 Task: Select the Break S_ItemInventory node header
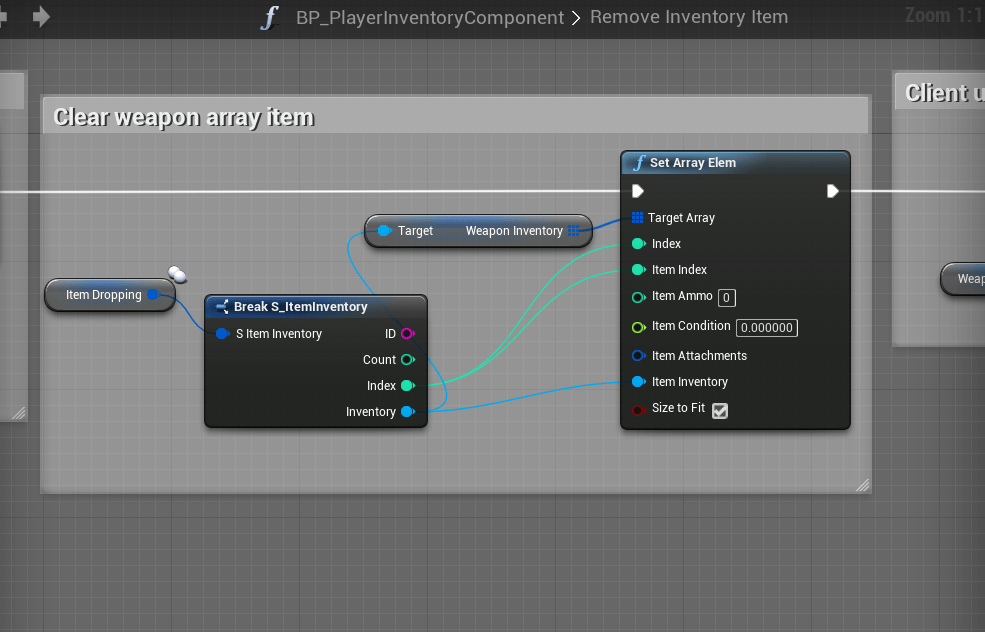[300, 307]
